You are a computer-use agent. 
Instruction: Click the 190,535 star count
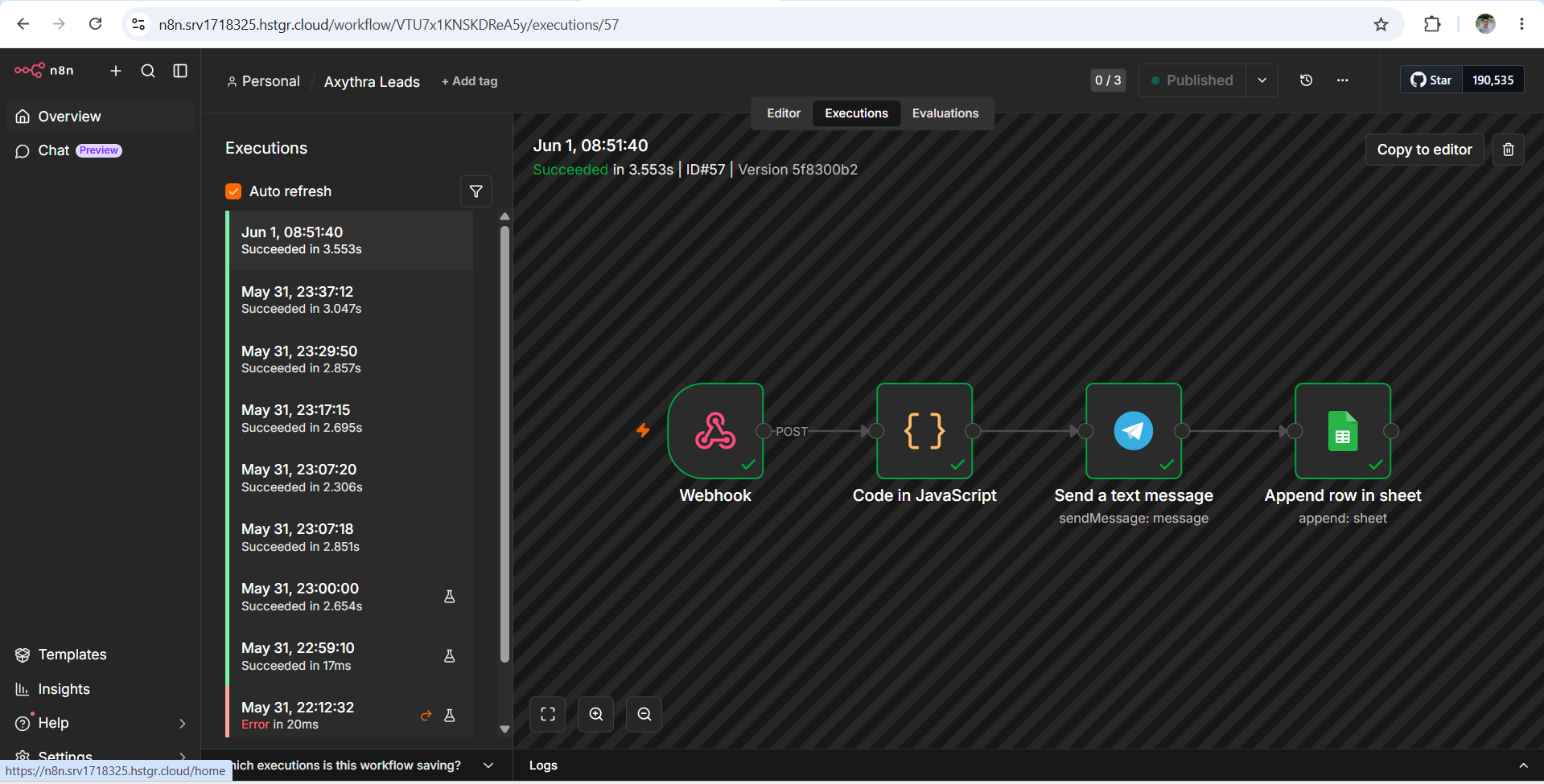(x=1493, y=80)
